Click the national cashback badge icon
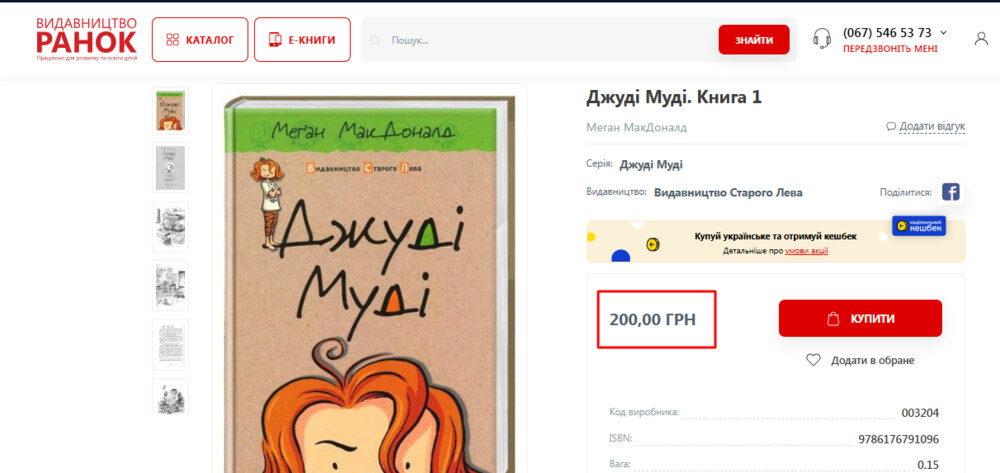 click(x=918, y=227)
